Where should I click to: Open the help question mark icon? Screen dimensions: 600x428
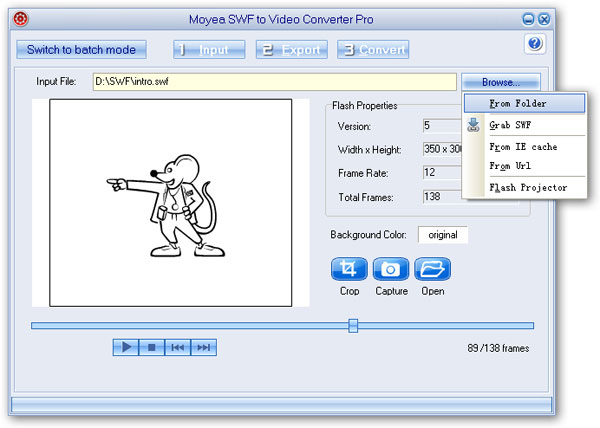point(535,44)
